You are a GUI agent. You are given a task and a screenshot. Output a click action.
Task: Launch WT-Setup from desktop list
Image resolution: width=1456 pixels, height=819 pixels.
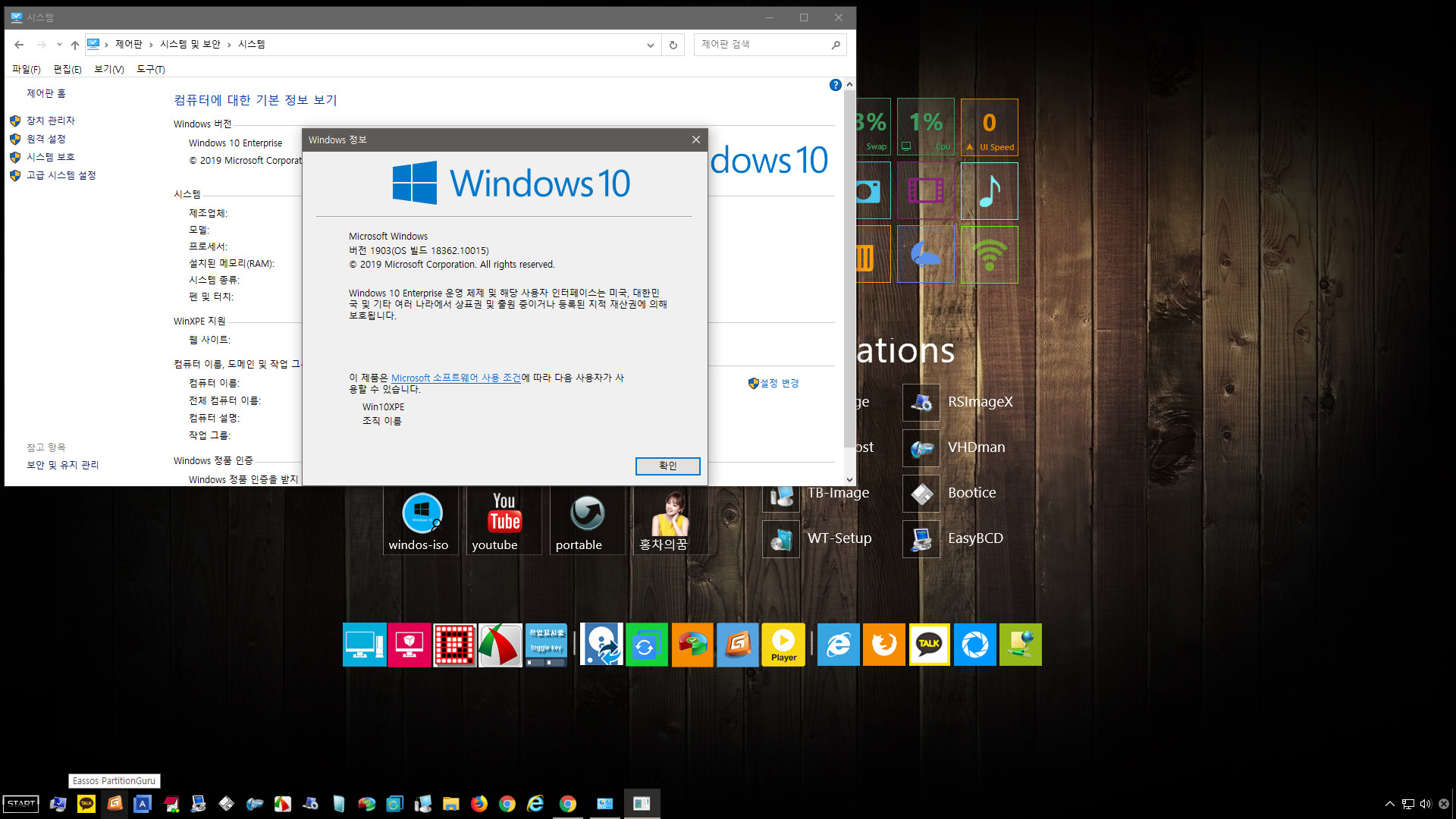click(x=818, y=538)
